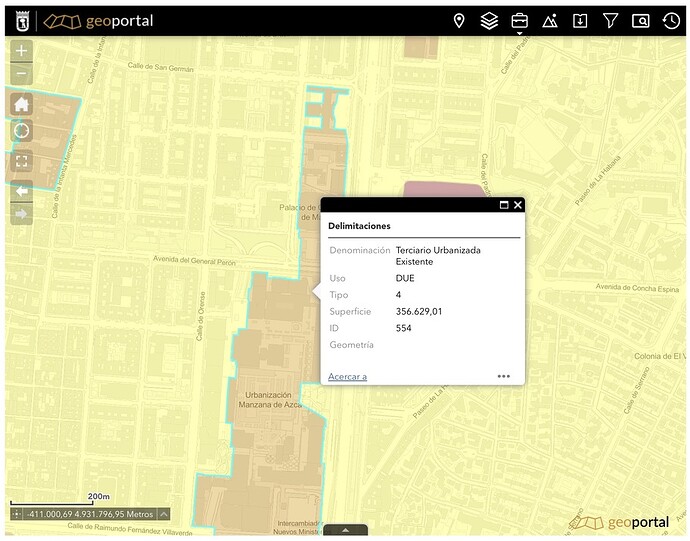
Task: Open the layers list panel
Action: click(x=489, y=21)
